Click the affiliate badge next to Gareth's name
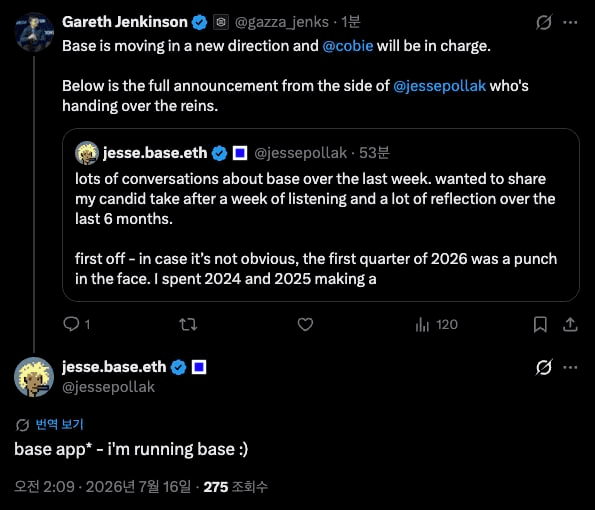The width and height of the screenshot is (595, 510). pyautogui.click(x=221, y=22)
